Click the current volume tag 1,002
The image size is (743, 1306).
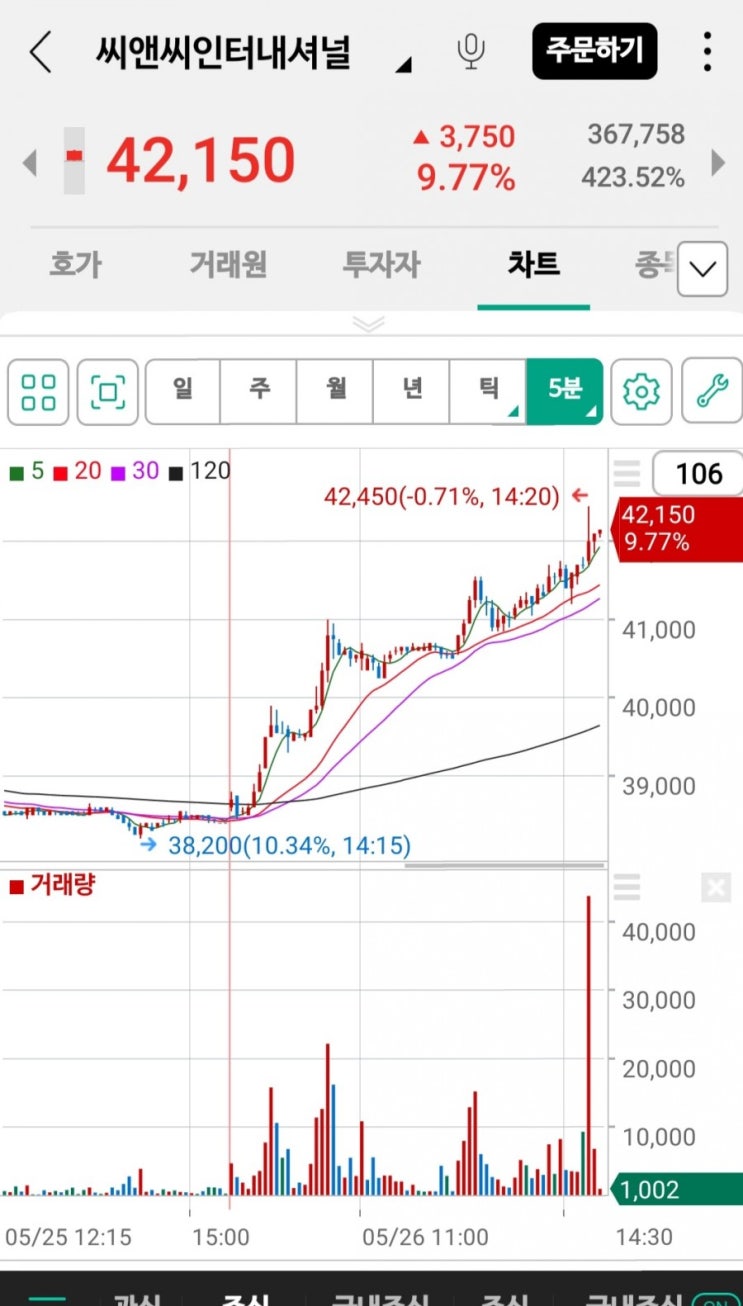[x=677, y=1190]
